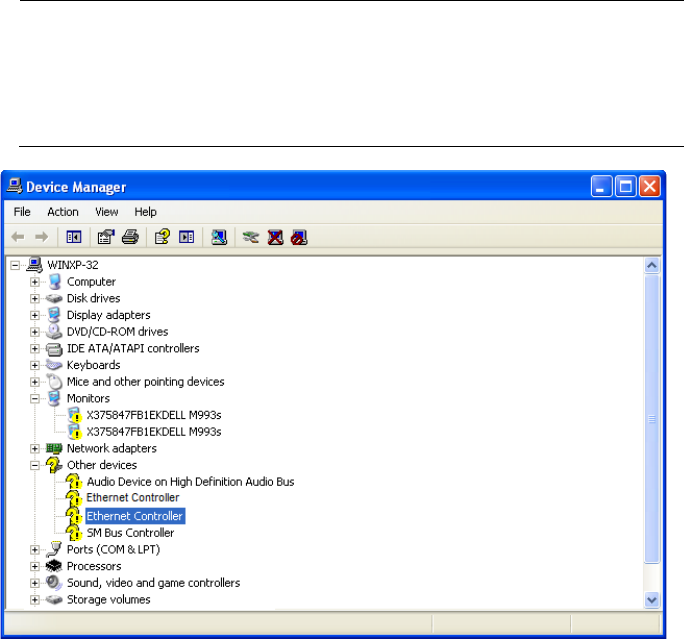
Task: Click the DVD/CD-ROM drives disc icon
Action: point(54,331)
